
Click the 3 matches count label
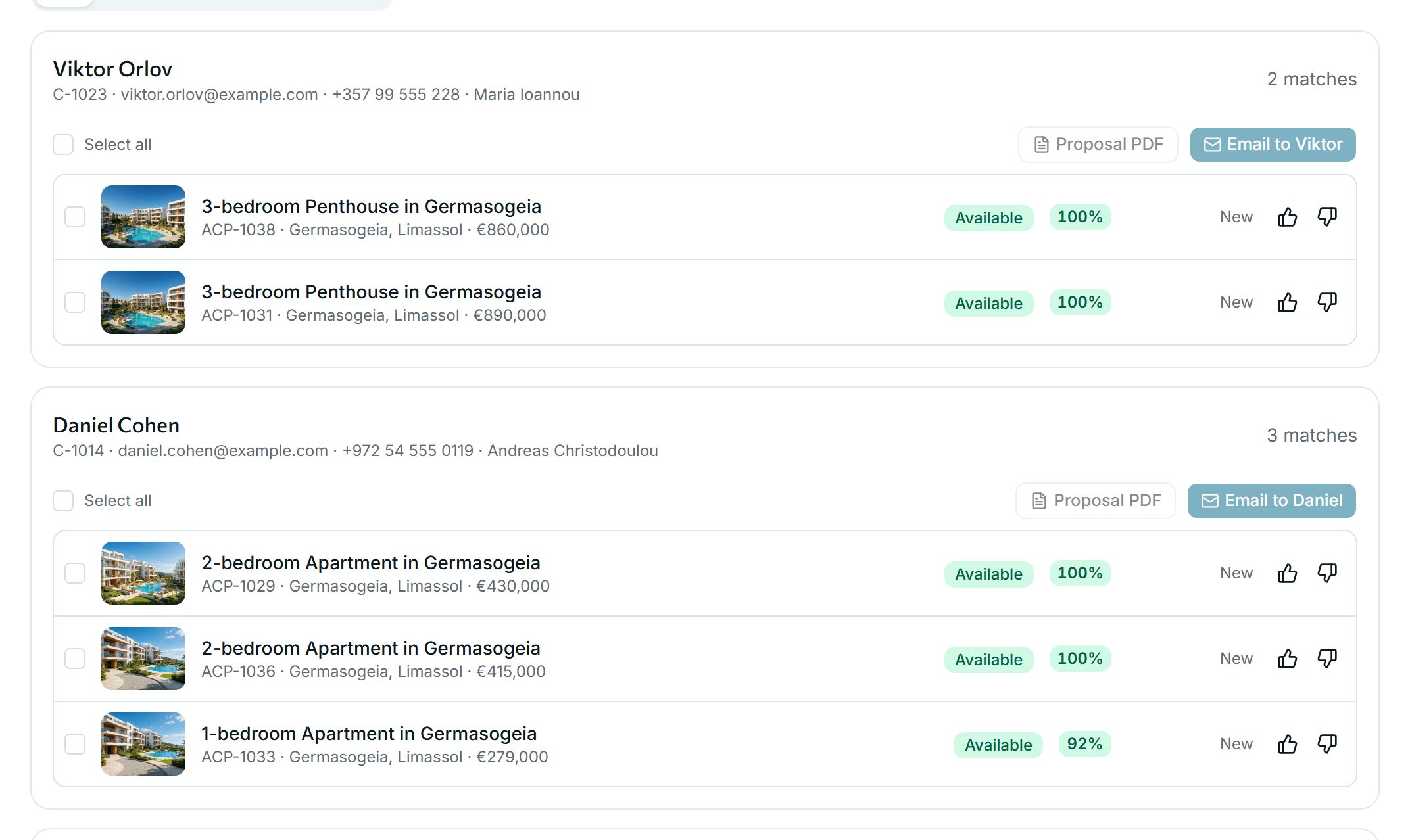[x=1312, y=435]
